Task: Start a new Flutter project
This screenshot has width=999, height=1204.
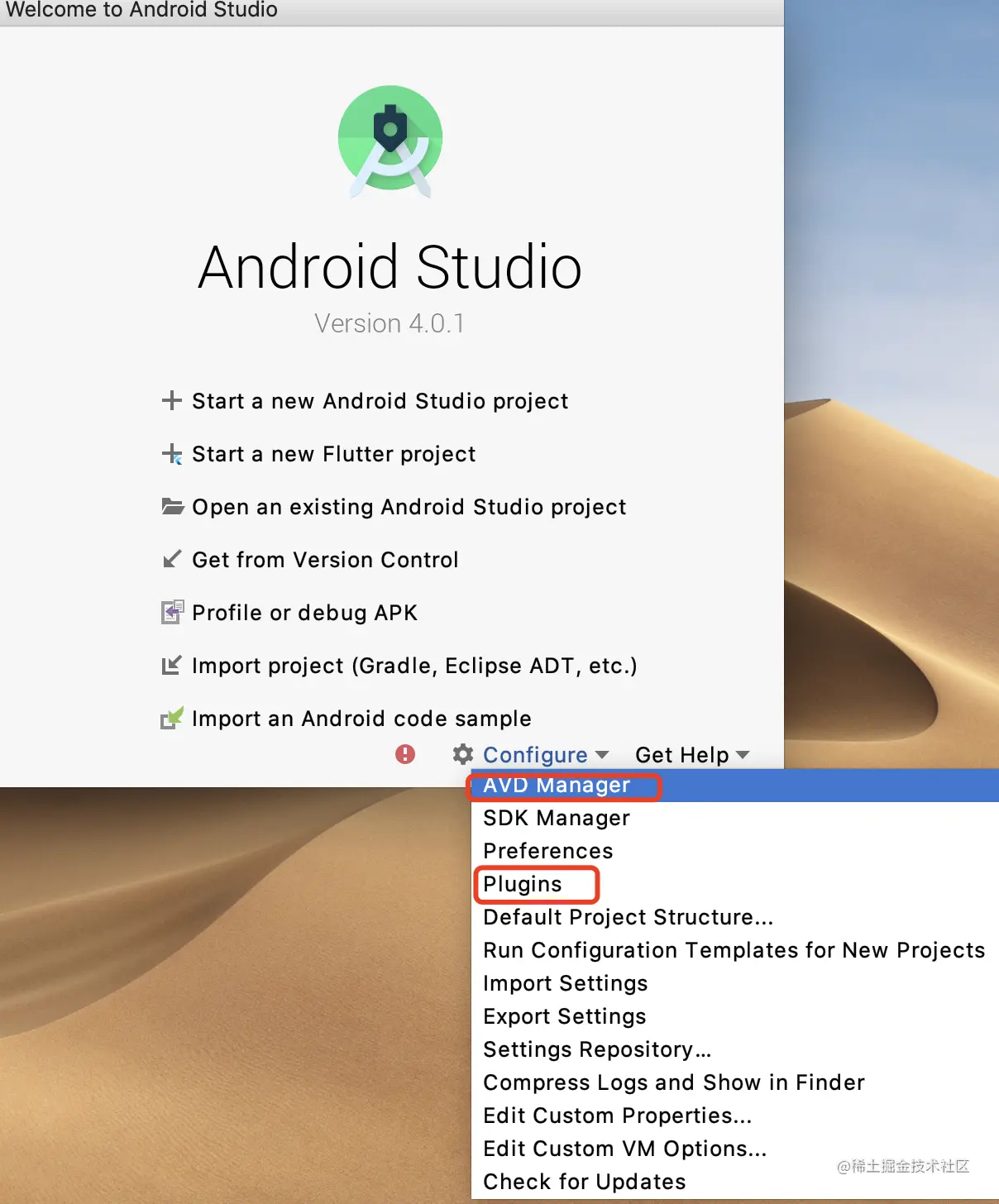Action: tap(334, 454)
